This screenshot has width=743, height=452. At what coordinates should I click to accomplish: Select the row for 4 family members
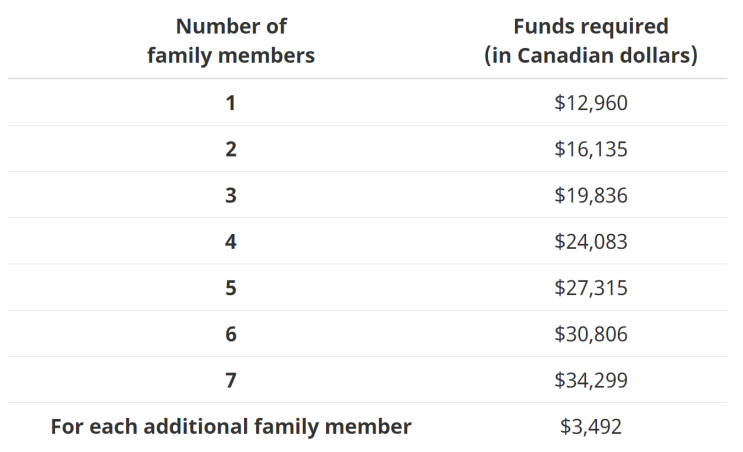pyautogui.click(x=231, y=241)
